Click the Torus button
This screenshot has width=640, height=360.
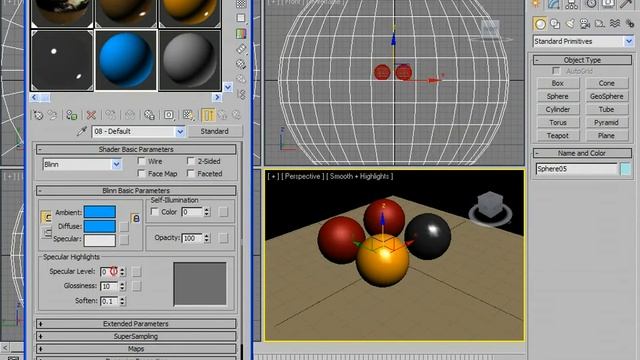[558, 122]
